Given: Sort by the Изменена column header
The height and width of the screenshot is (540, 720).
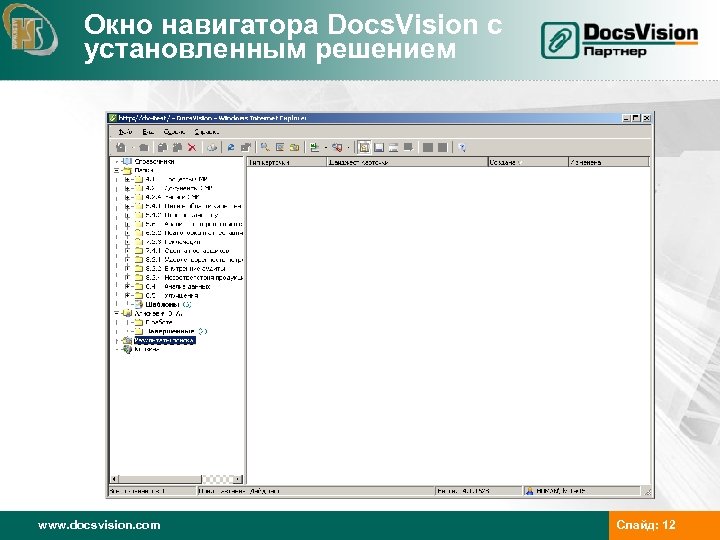Looking at the screenshot, I should pyautogui.click(x=609, y=162).
